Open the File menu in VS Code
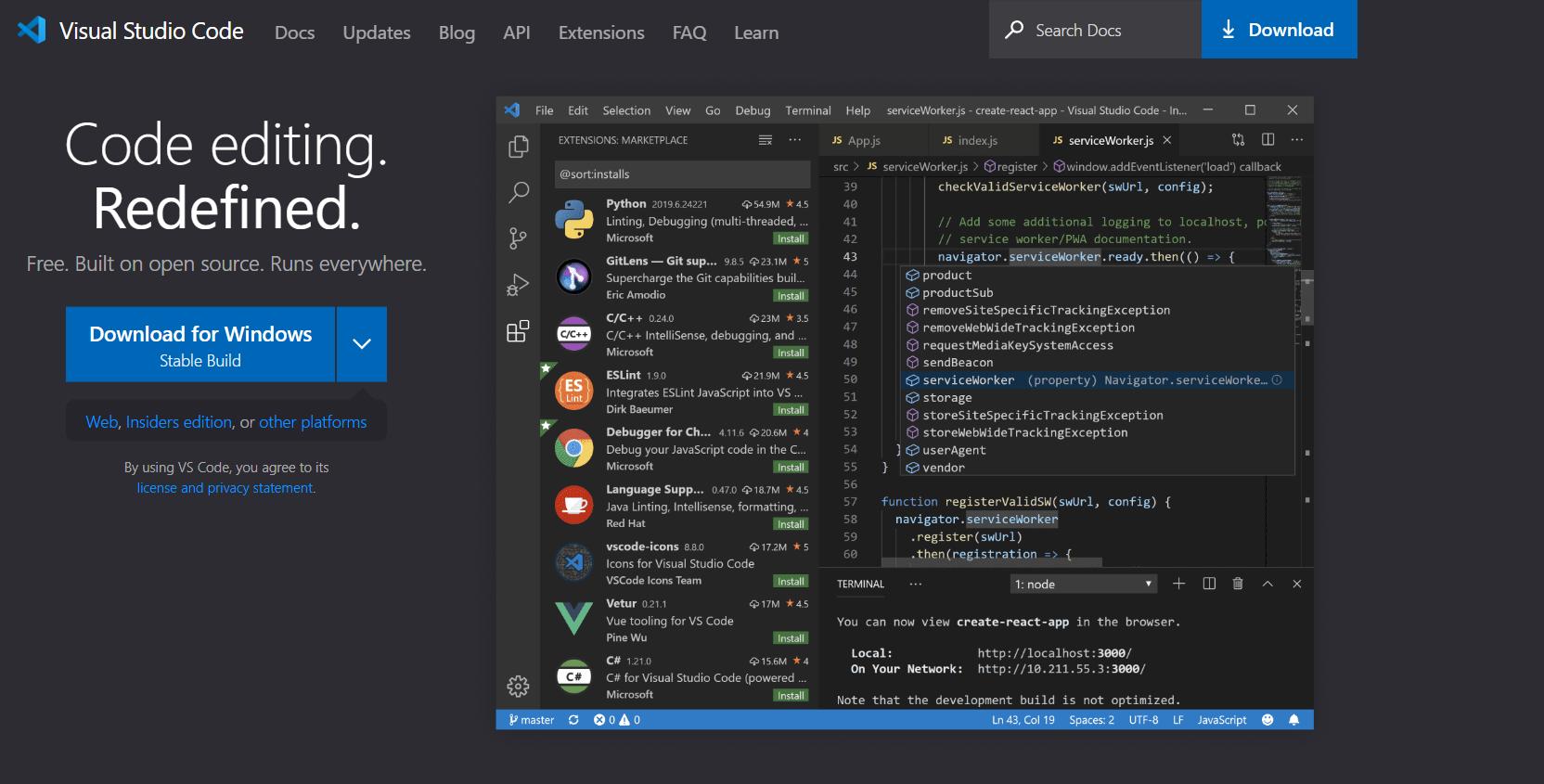1544x784 pixels. (x=544, y=110)
